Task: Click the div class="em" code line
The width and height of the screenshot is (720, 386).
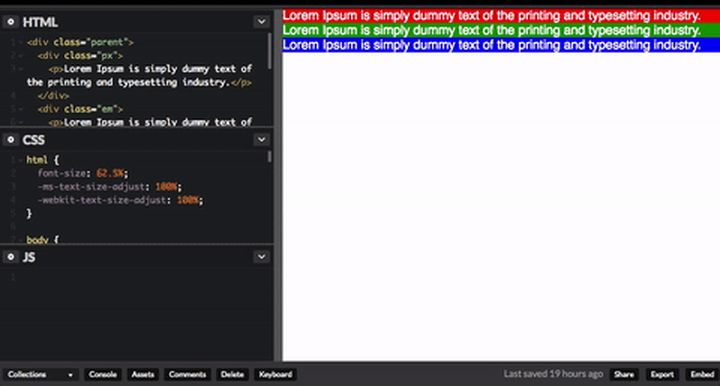Action: pos(80,109)
